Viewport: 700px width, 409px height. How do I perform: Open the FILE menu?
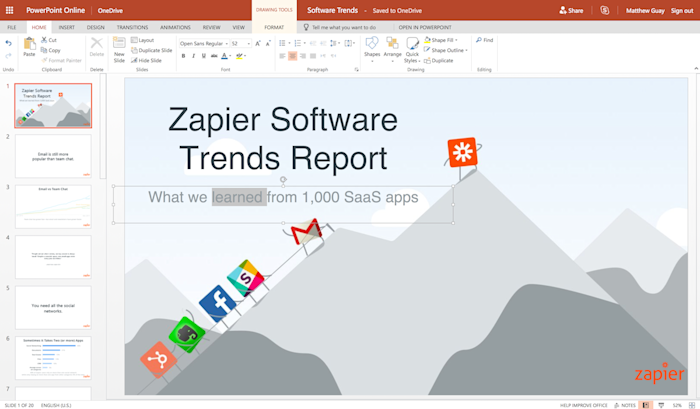[12, 27]
